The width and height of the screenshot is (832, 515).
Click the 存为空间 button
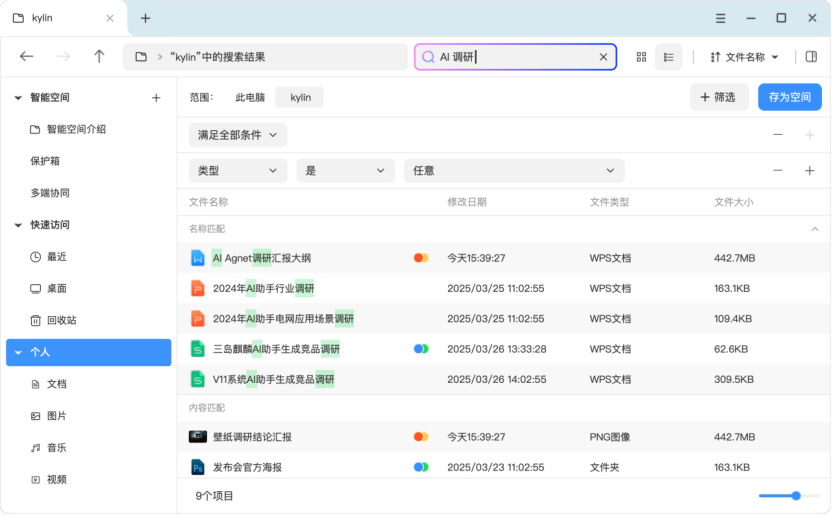pyautogui.click(x=789, y=97)
